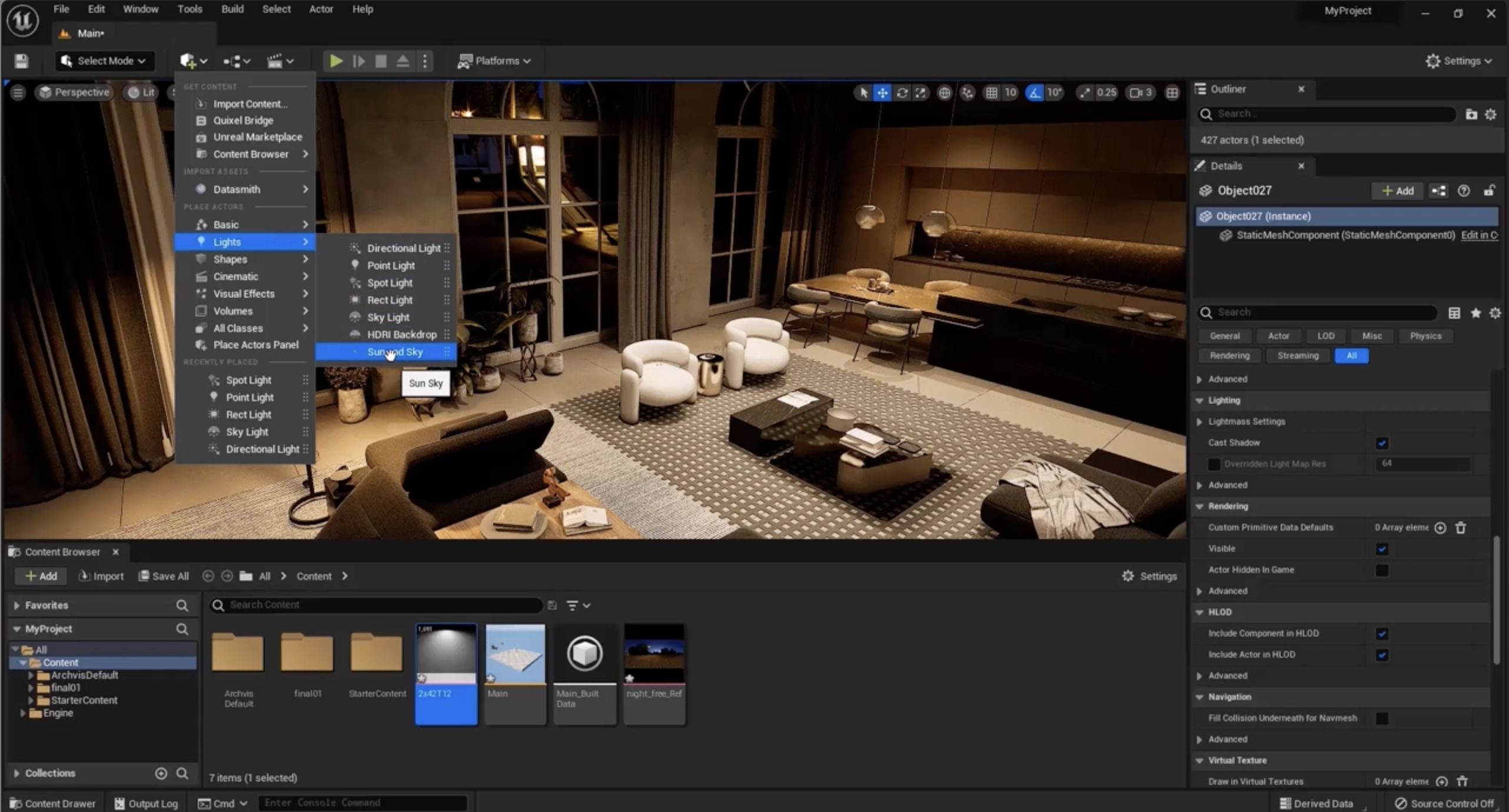
Task: Click the camera speed icon
Action: tap(1135, 92)
